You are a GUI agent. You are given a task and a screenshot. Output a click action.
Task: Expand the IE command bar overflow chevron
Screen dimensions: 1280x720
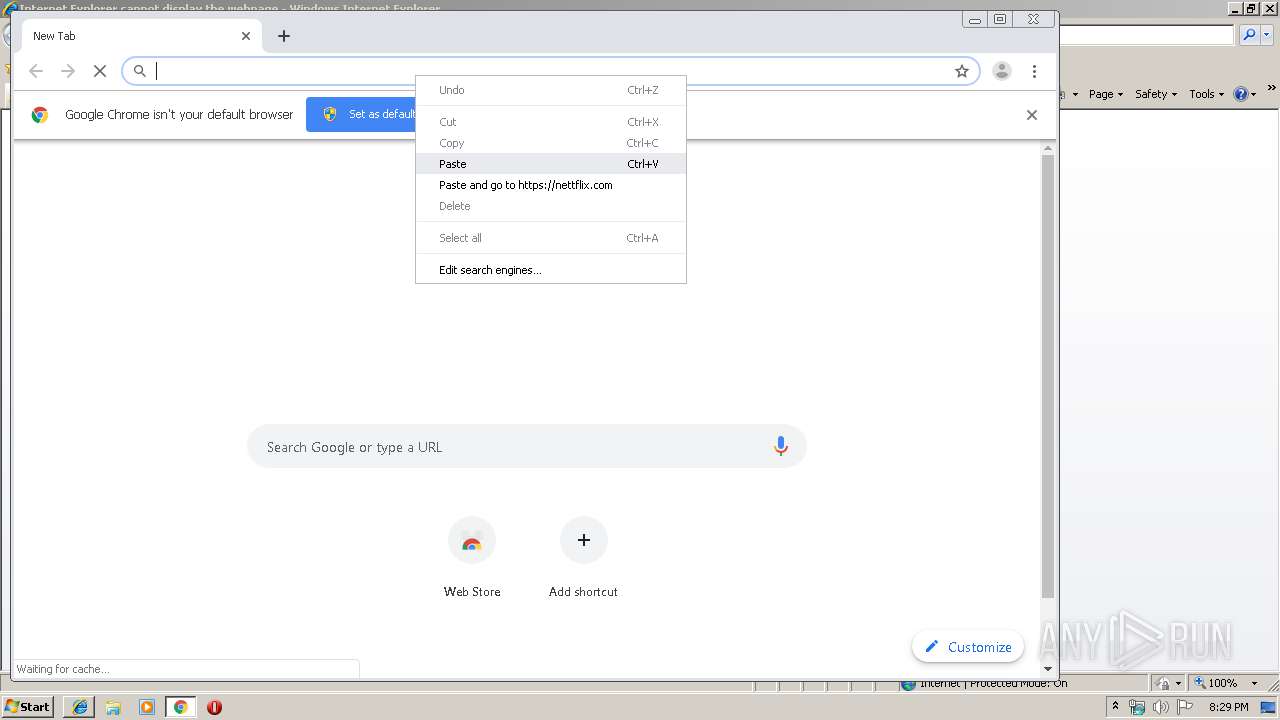[x=1273, y=90]
